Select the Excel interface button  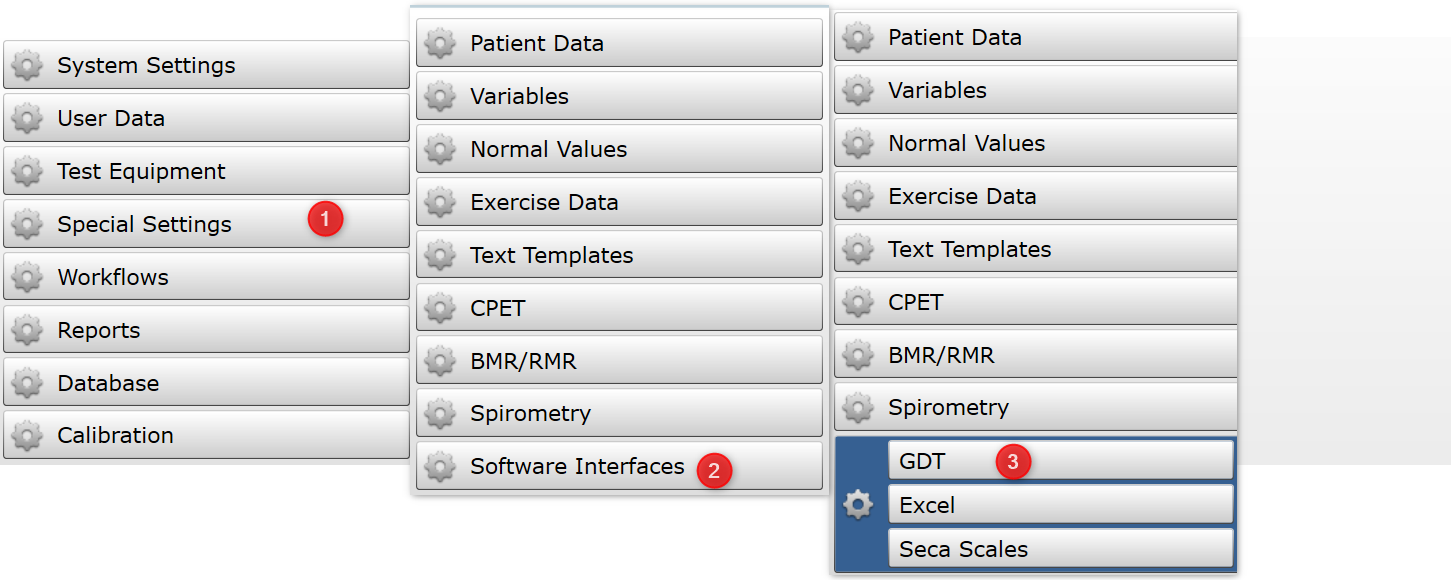(1061, 505)
